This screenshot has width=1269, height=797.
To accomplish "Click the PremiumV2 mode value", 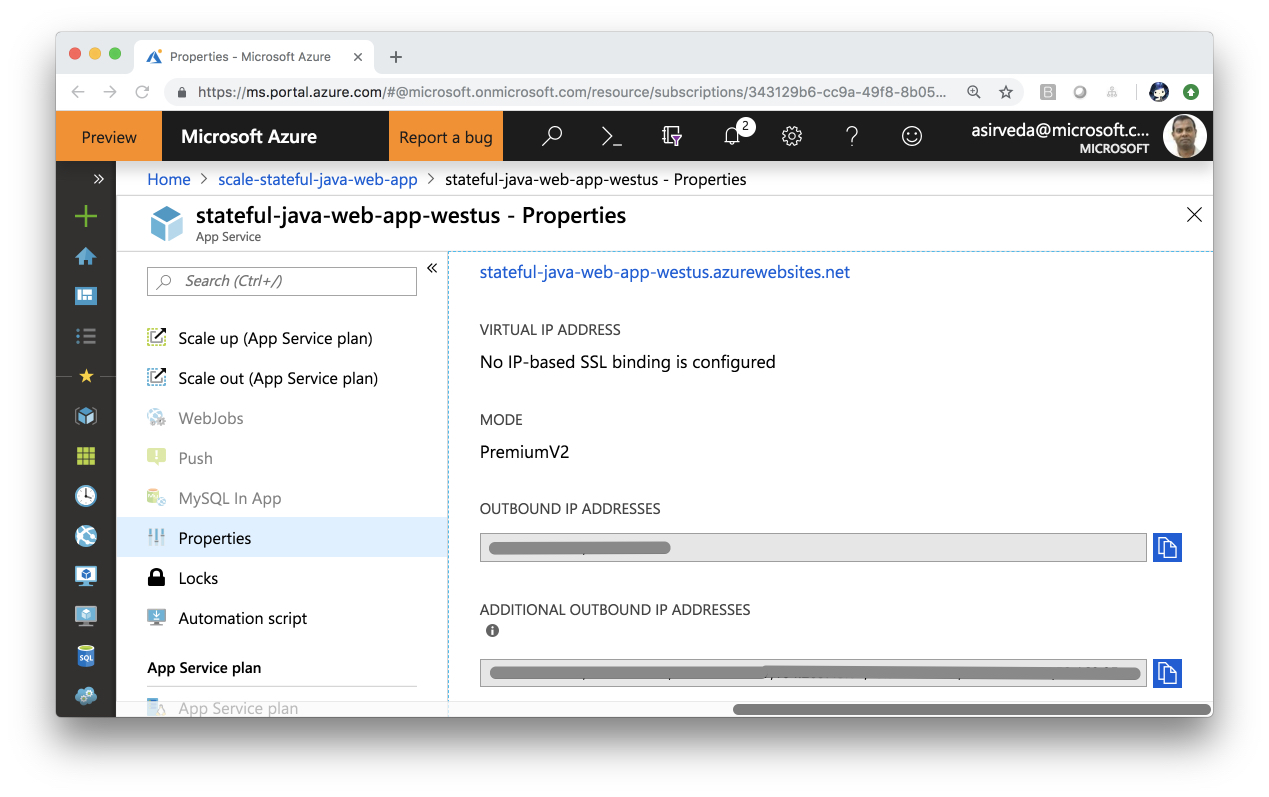I will point(525,452).
